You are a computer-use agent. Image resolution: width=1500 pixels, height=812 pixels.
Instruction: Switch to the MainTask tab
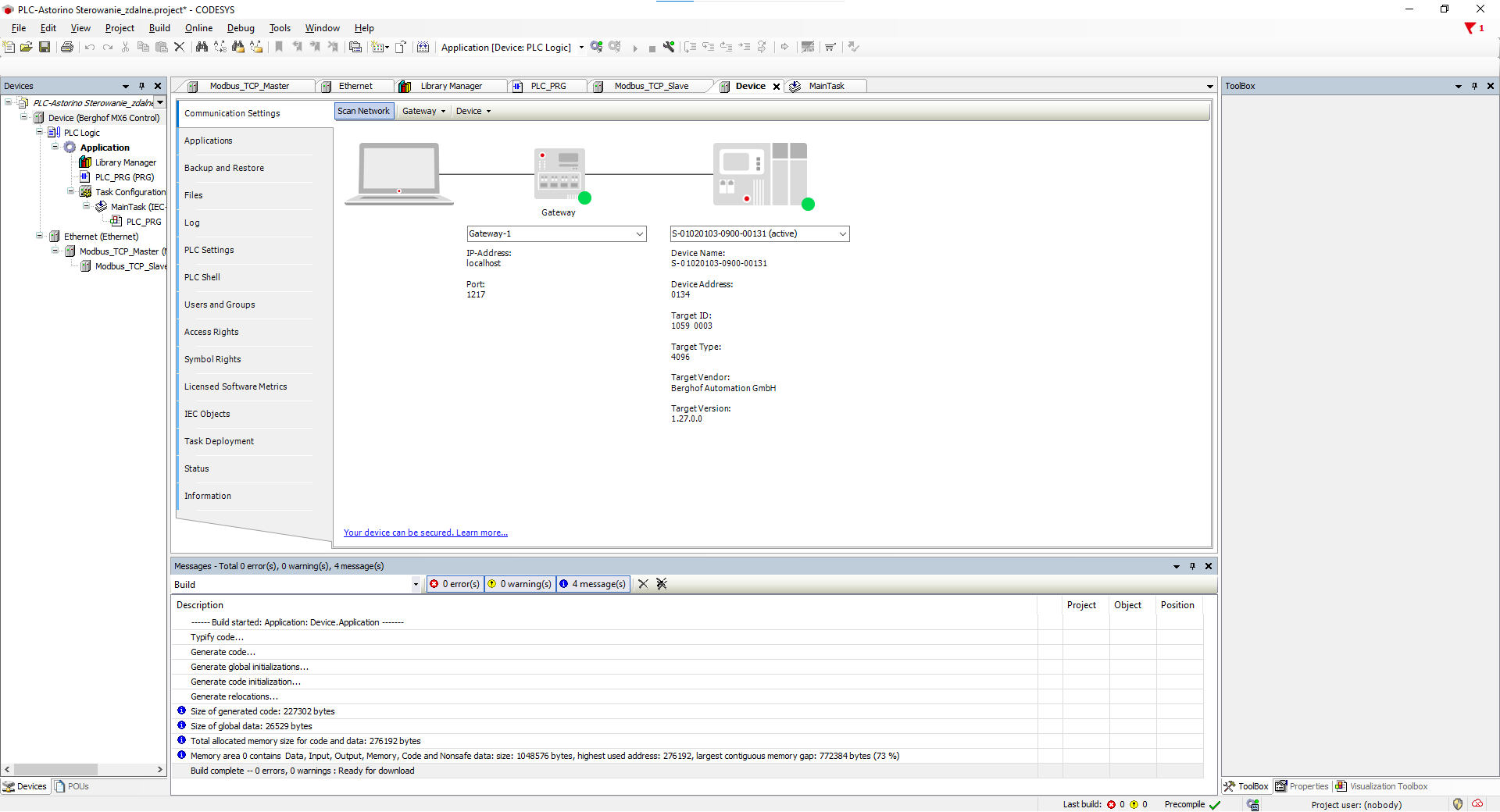point(826,86)
